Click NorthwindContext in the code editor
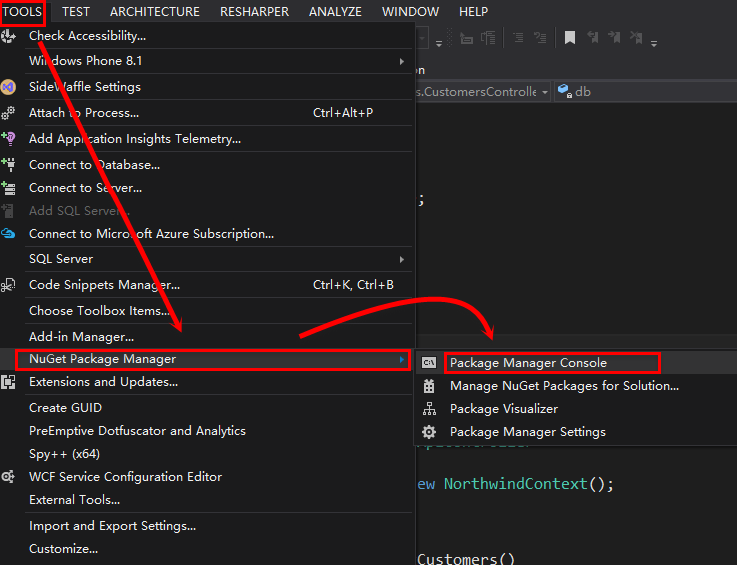Image resolution: width=737 pixels, height=565 pixels. (516, 484)
